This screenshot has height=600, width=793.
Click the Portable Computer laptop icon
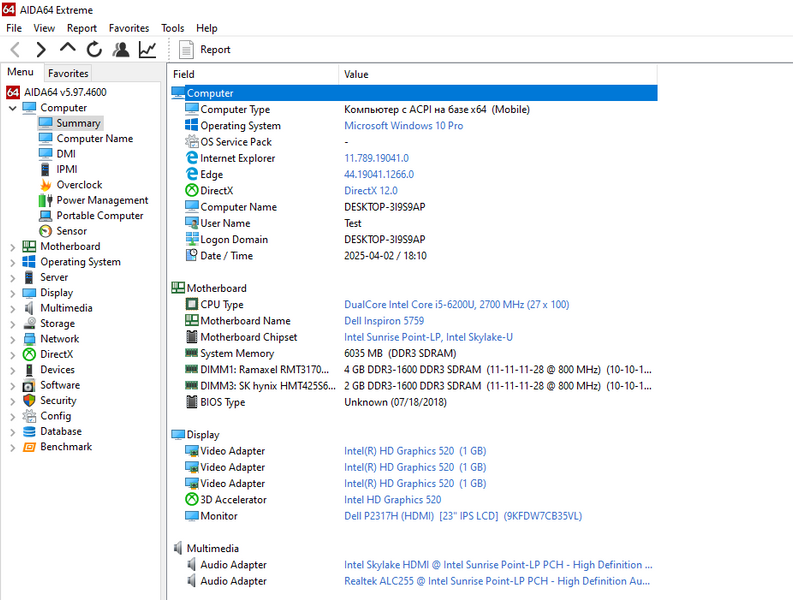[46, 216]
